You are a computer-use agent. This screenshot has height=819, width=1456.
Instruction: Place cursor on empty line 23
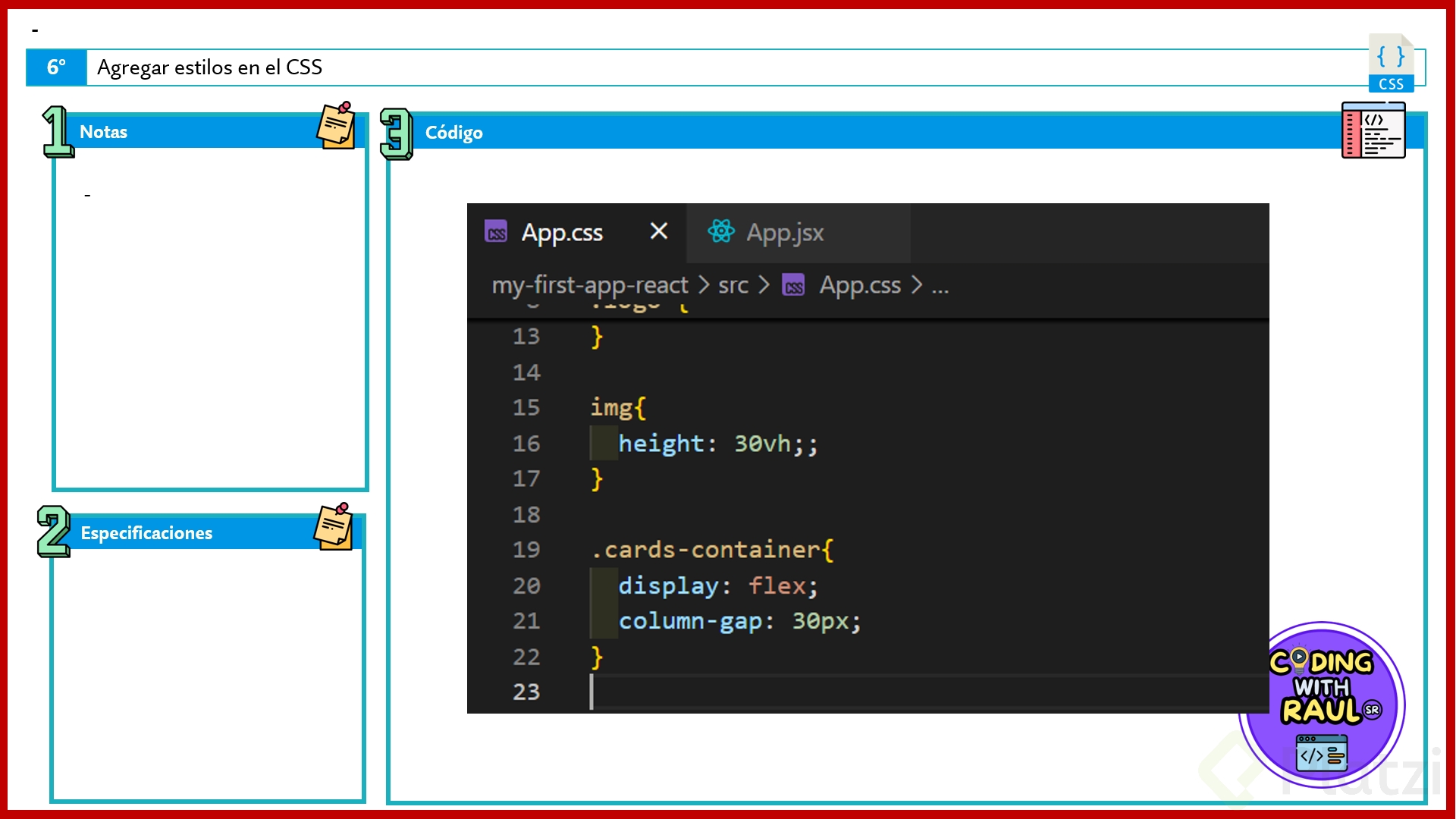pos(758,692)
